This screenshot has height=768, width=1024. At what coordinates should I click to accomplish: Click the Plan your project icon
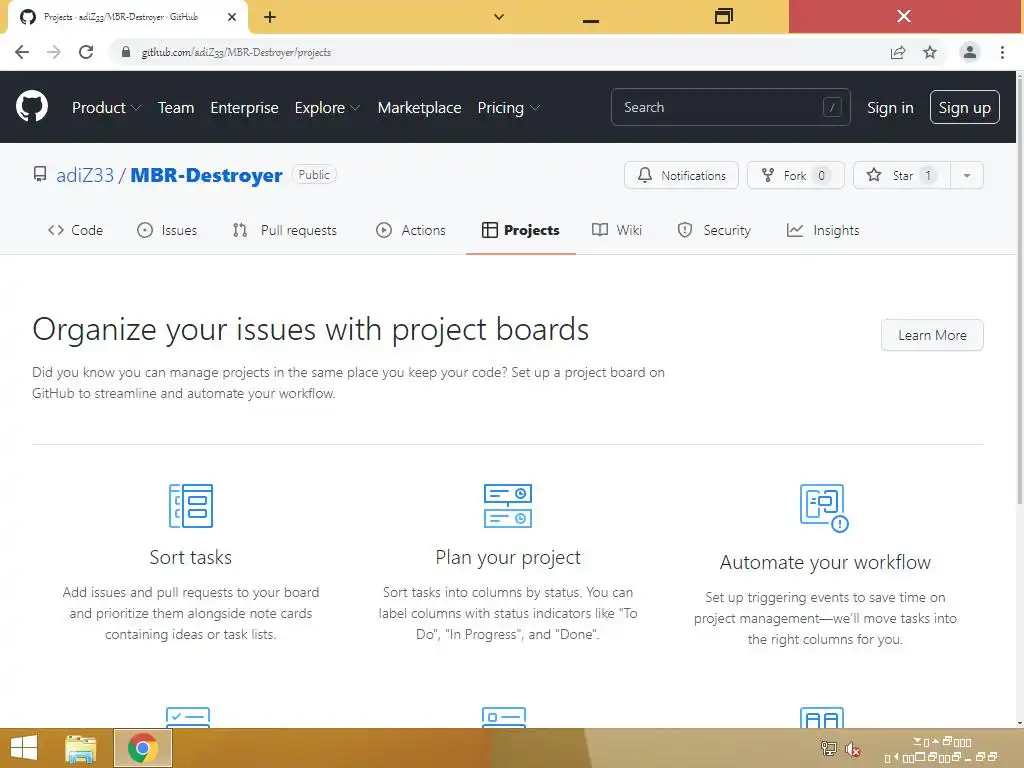pos(508,505)
